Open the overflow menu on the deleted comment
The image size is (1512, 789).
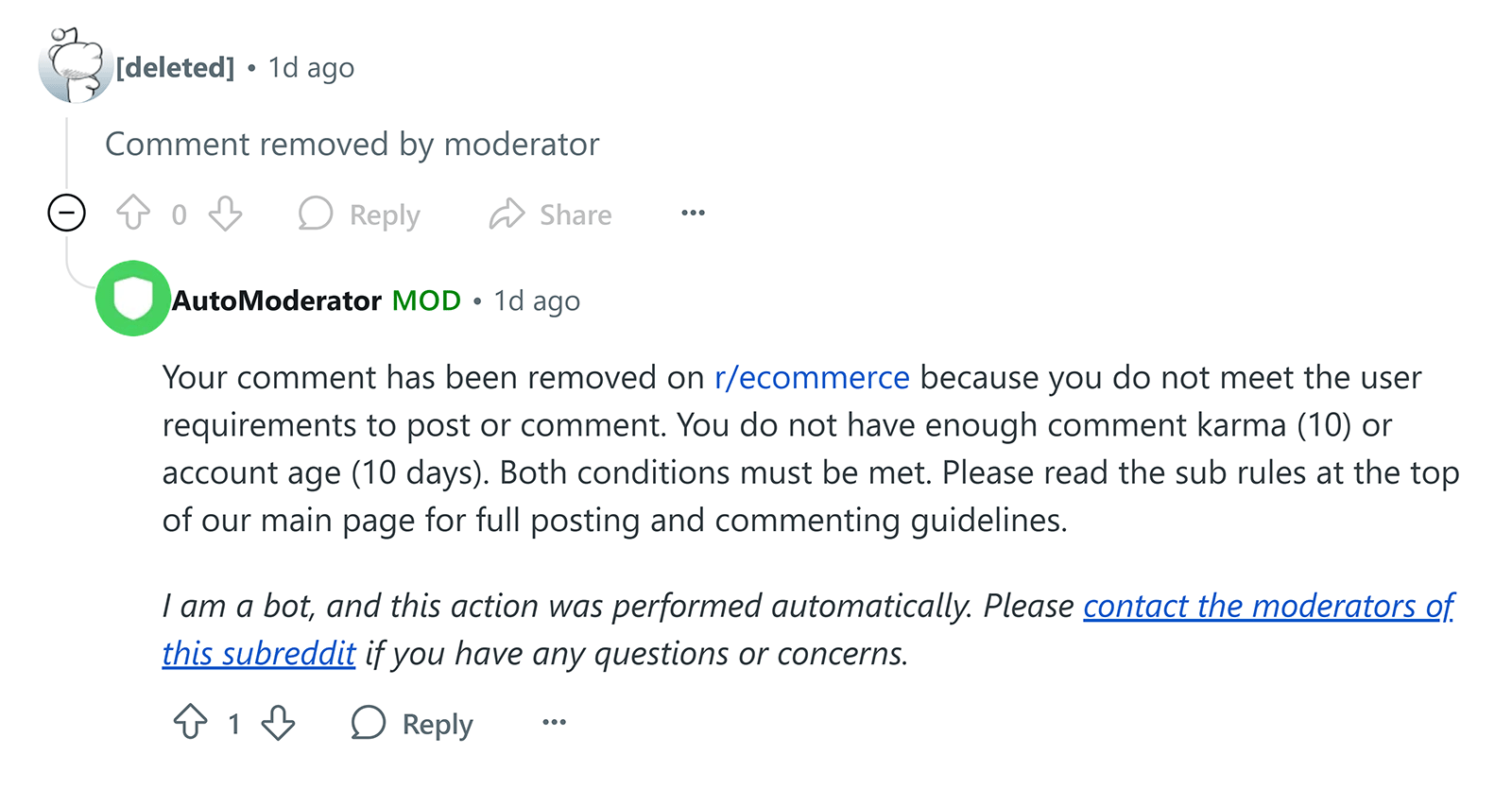coord(693,214)
